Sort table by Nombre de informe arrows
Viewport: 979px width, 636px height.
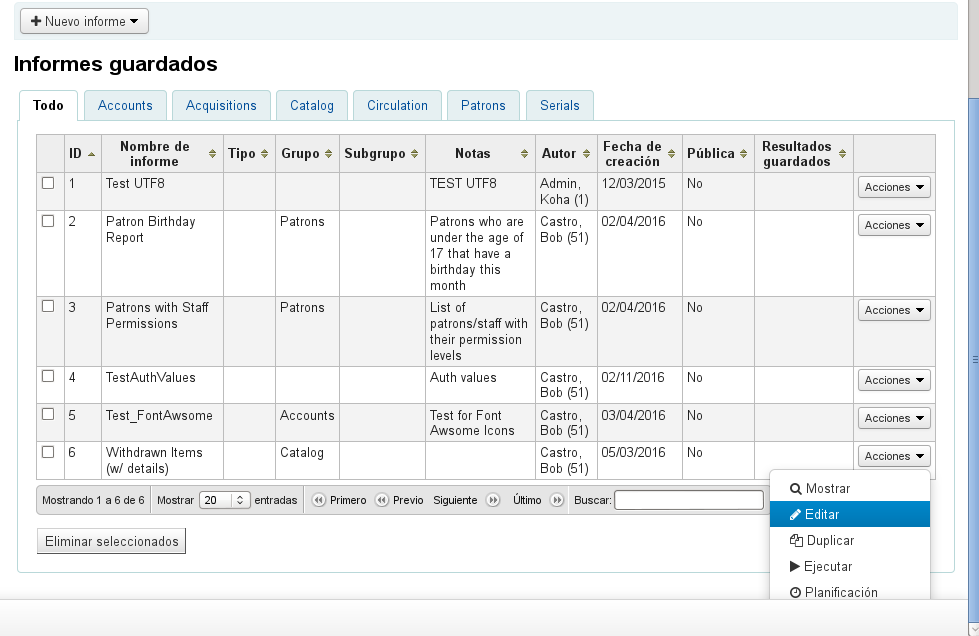tap(212, 154)
